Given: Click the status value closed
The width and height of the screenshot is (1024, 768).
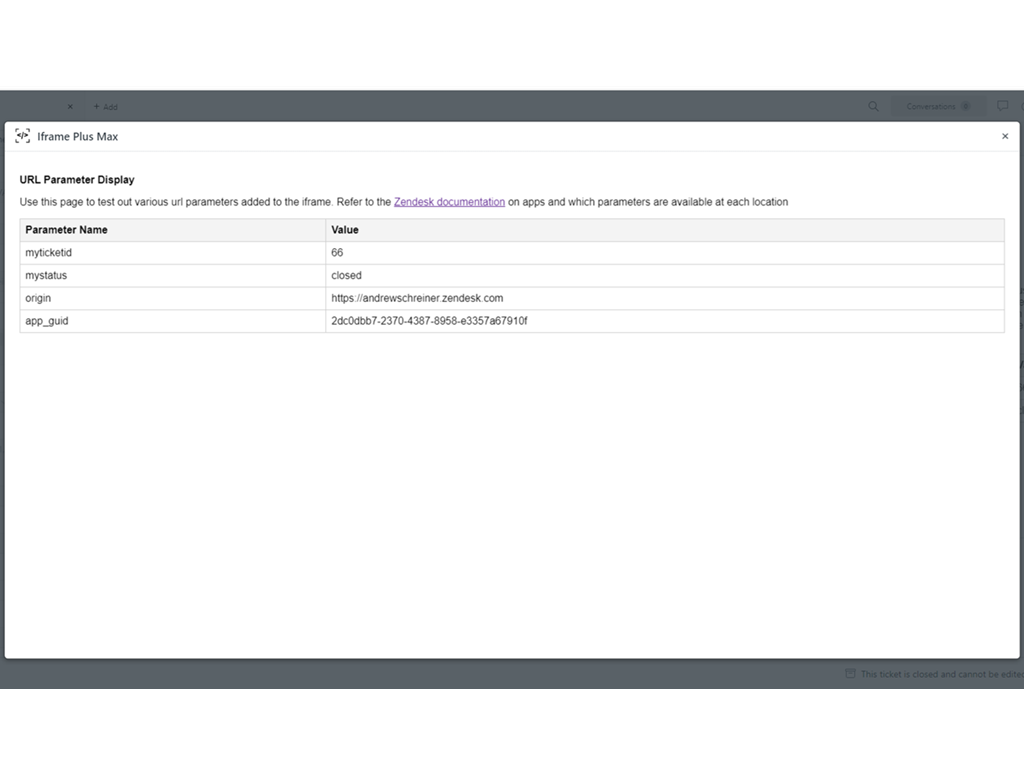Looking at the screenshot, I should coord(346,275).
